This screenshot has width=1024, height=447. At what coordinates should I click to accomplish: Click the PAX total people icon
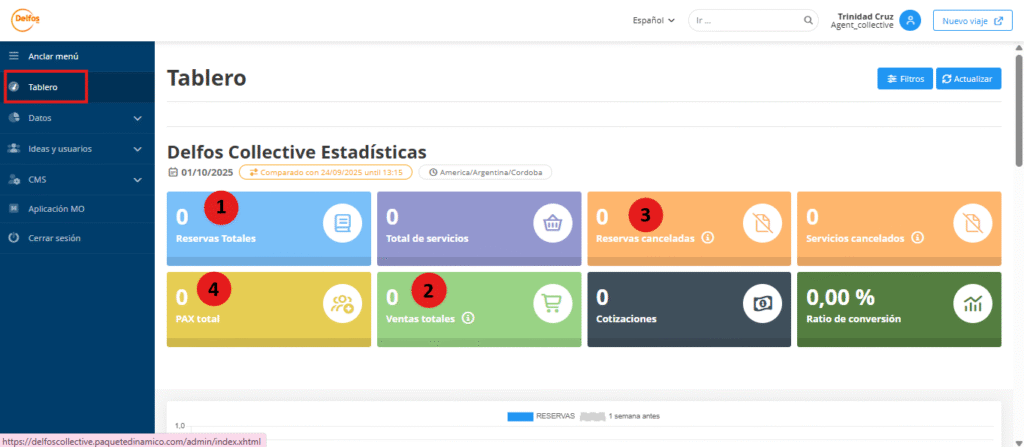(x=342, y=303)
